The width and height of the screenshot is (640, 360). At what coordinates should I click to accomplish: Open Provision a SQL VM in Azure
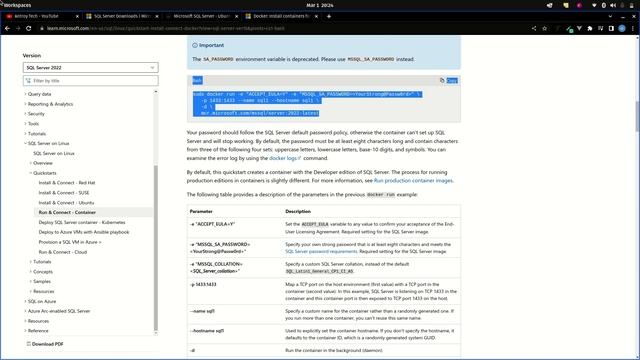point(70,242)
